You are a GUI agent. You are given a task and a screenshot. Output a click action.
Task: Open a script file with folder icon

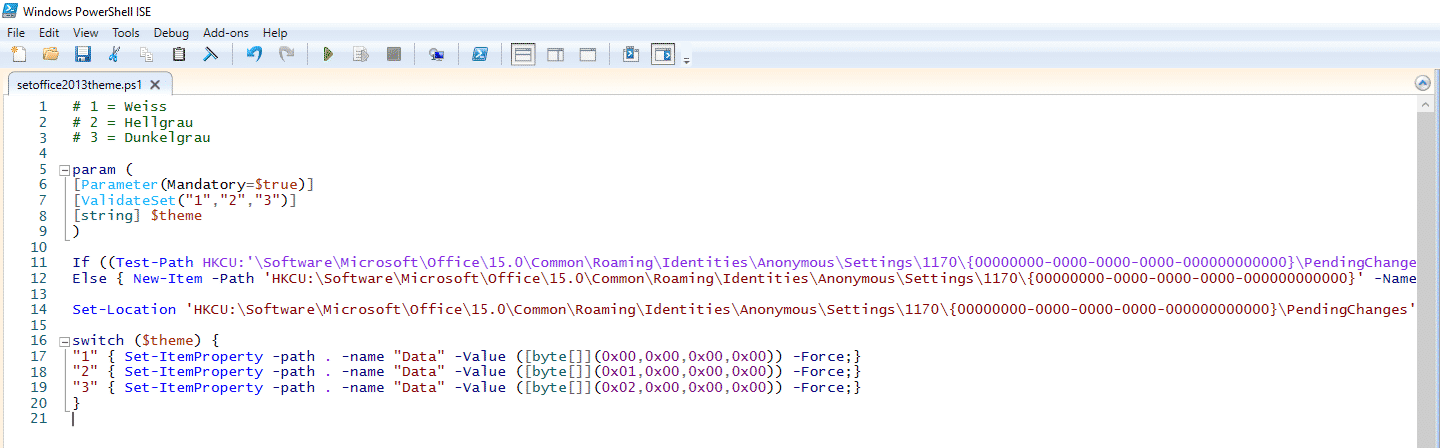click(x=50, y=54)
